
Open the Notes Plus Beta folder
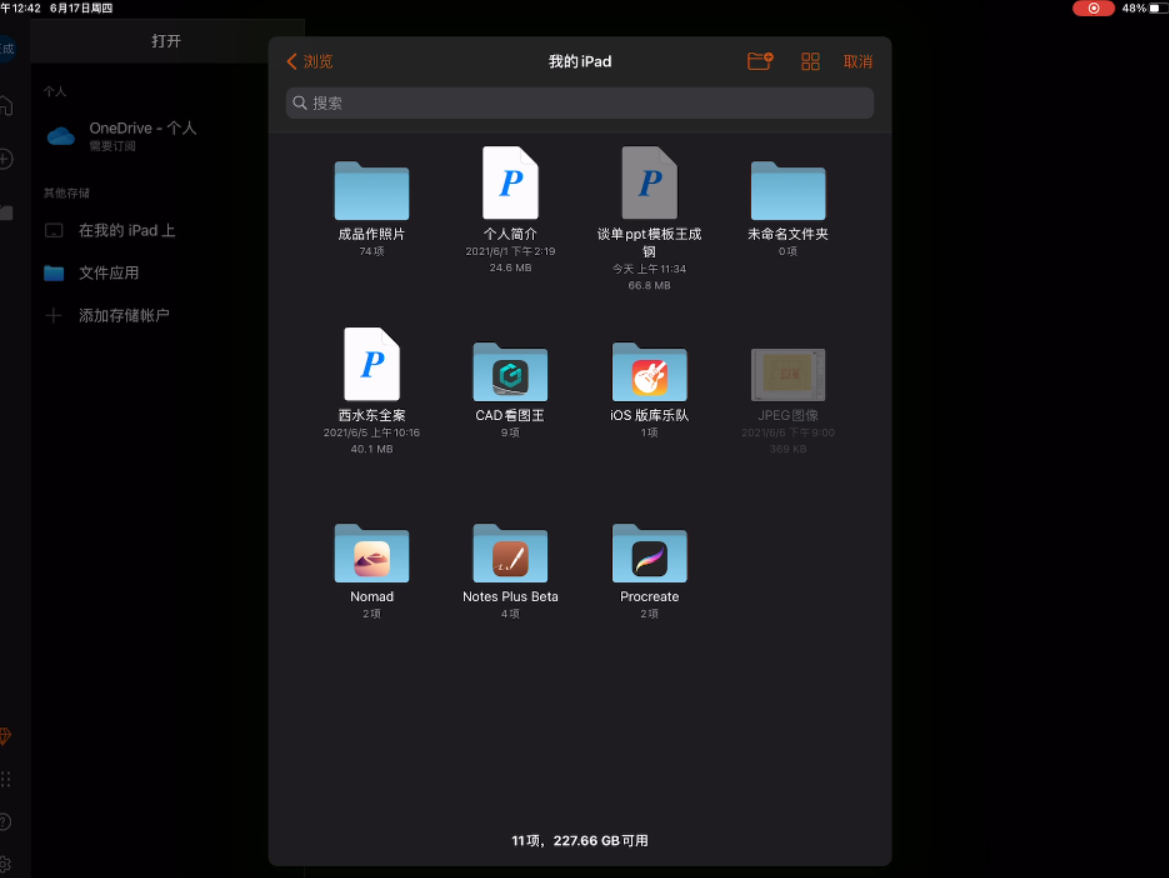tap(510, 553)
